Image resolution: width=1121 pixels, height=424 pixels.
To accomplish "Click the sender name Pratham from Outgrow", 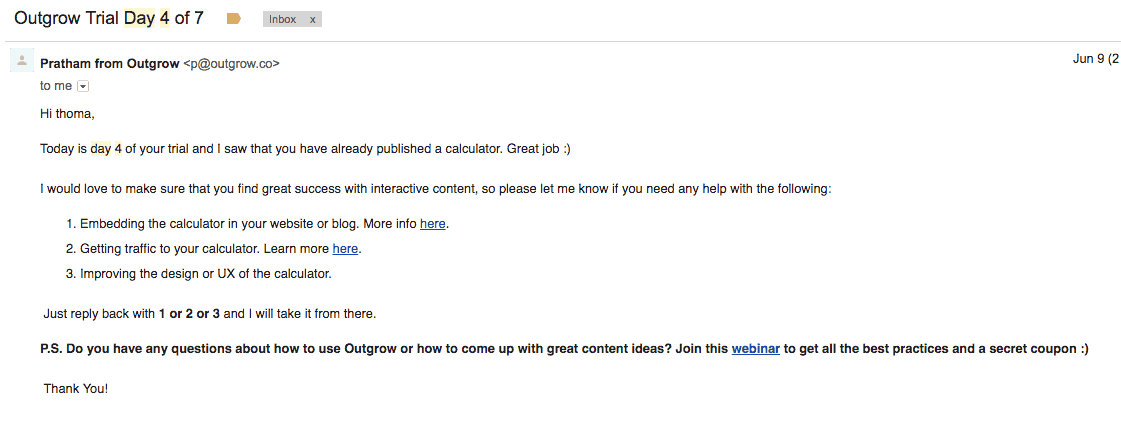I will [109, 64].
